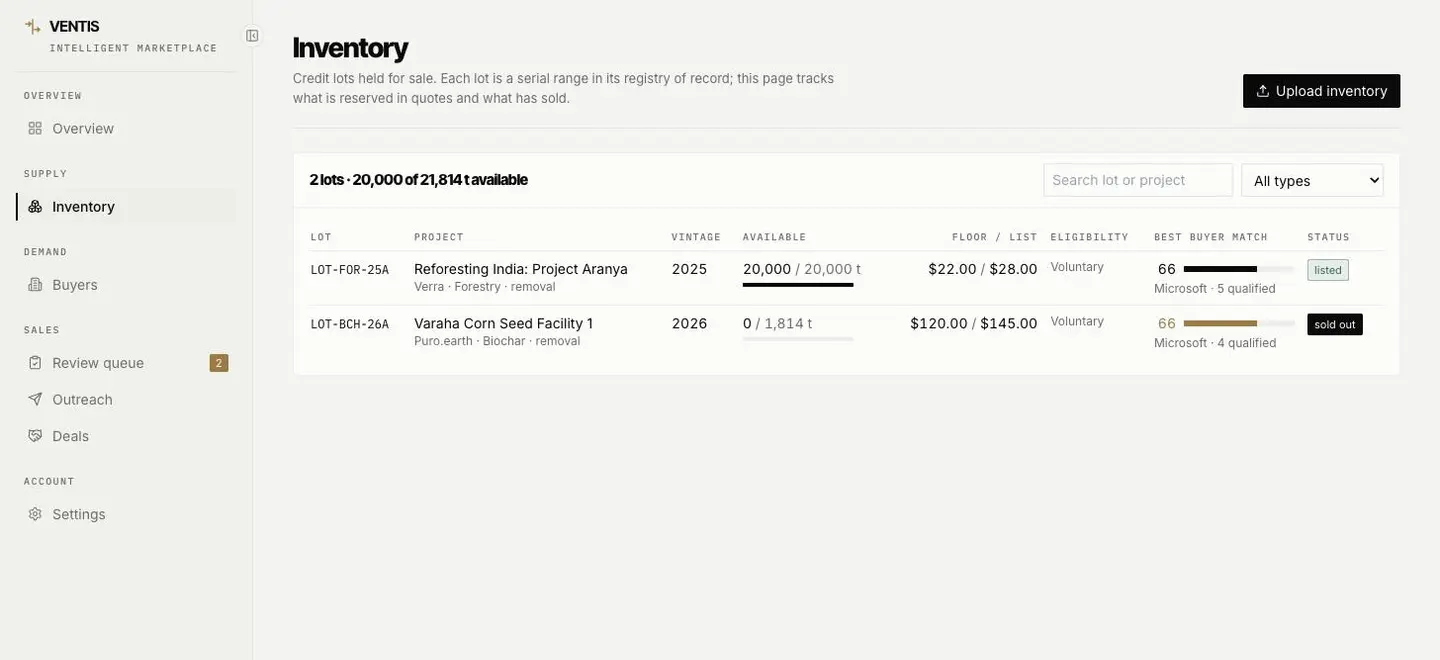This screenshot has height=660, width=1440.
Task: Click the upload arrow icon on Upload inventory
Action: pyautogui.click(x=1263, y=91)
